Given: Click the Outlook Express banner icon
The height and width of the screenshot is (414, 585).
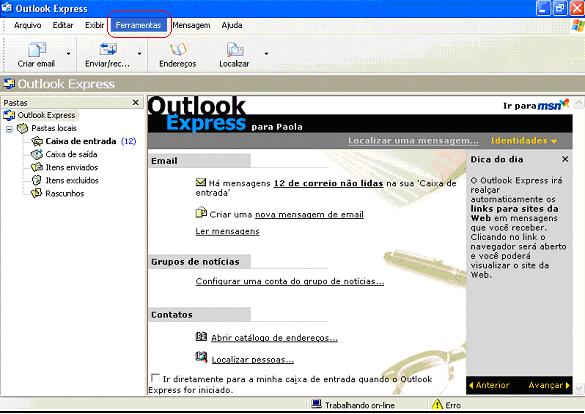Looking at the screenshot, I should point(9,84).
